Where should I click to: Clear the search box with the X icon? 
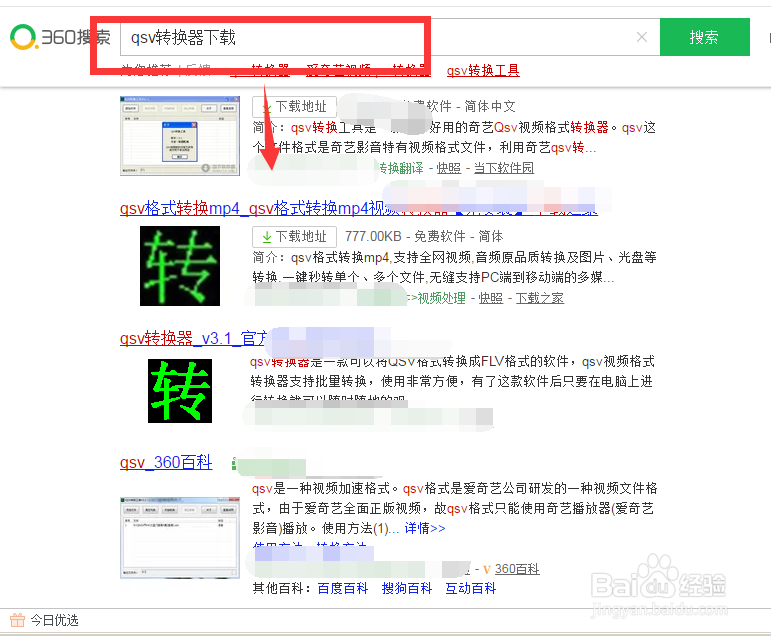(642, 37)
